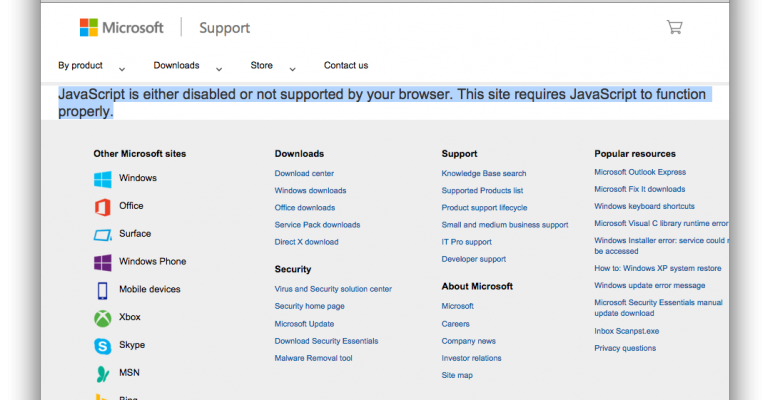770x400 pixels.
Task: Open Security home page link
Action: pos(309,306)
